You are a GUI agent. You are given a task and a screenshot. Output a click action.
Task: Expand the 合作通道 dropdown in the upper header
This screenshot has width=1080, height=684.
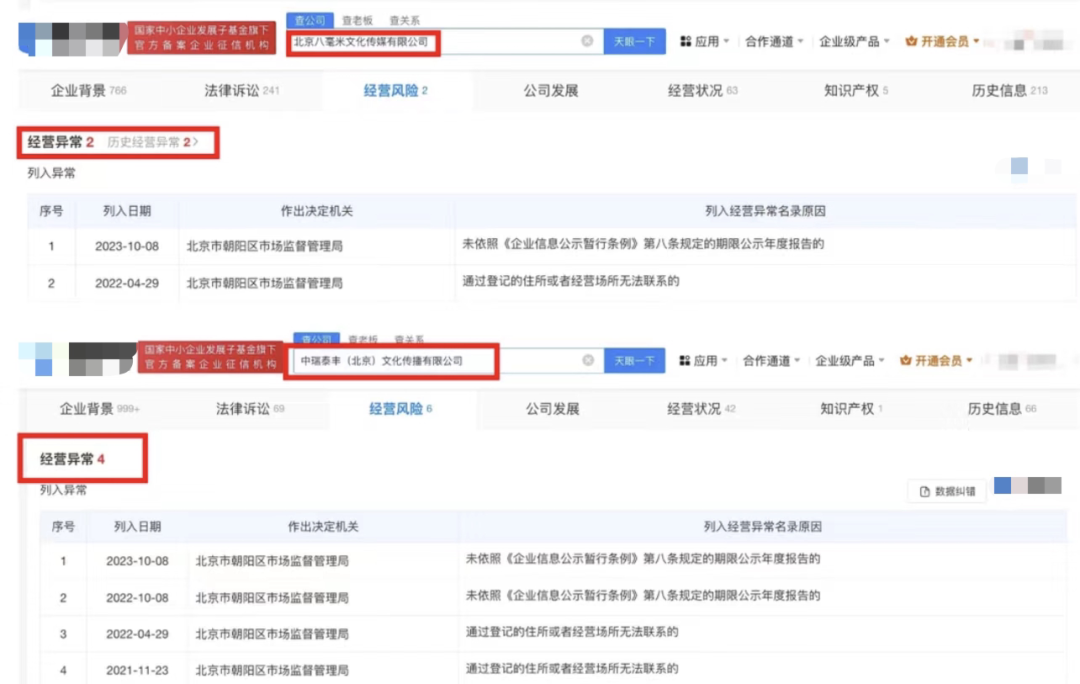[x=802, y=42]
